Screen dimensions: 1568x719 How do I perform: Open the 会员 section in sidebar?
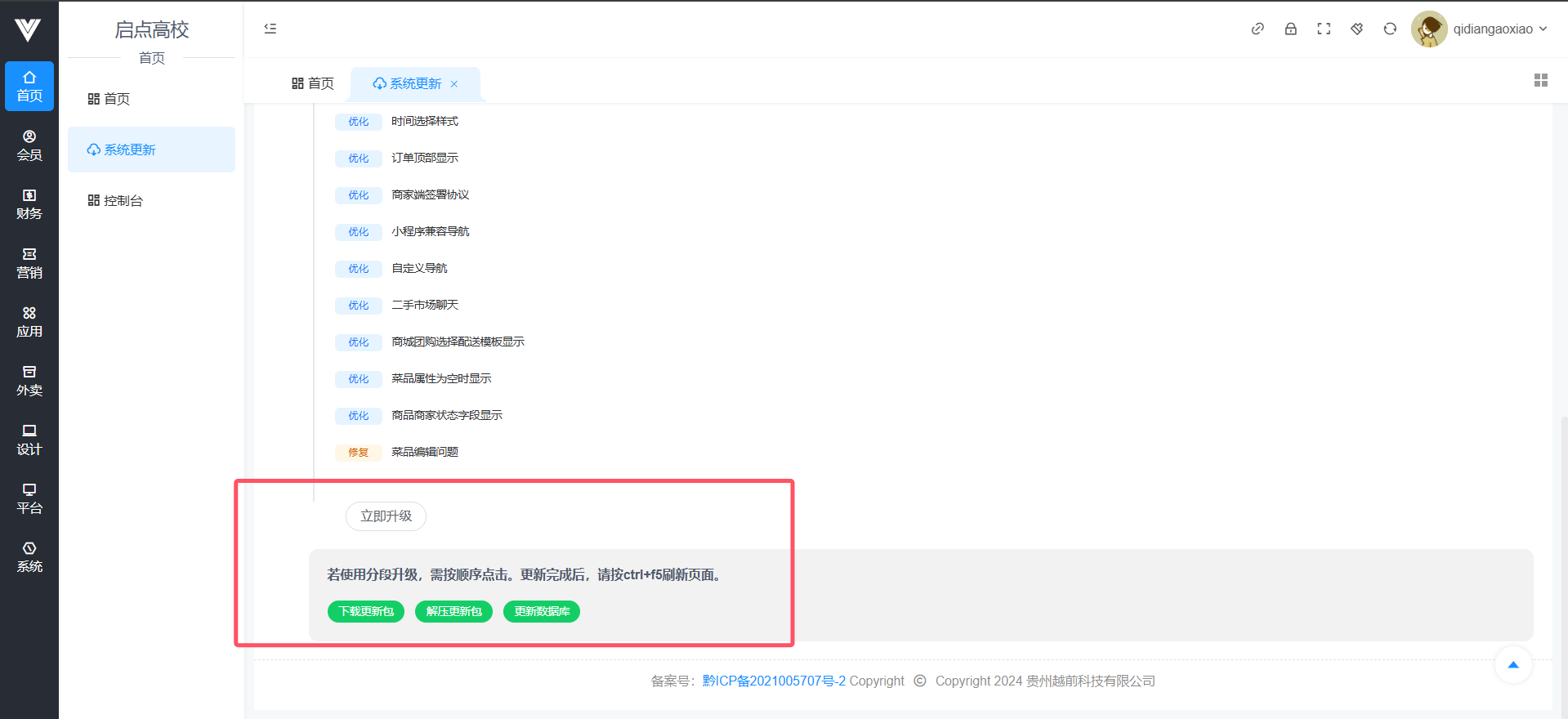[x=29, y=145]
